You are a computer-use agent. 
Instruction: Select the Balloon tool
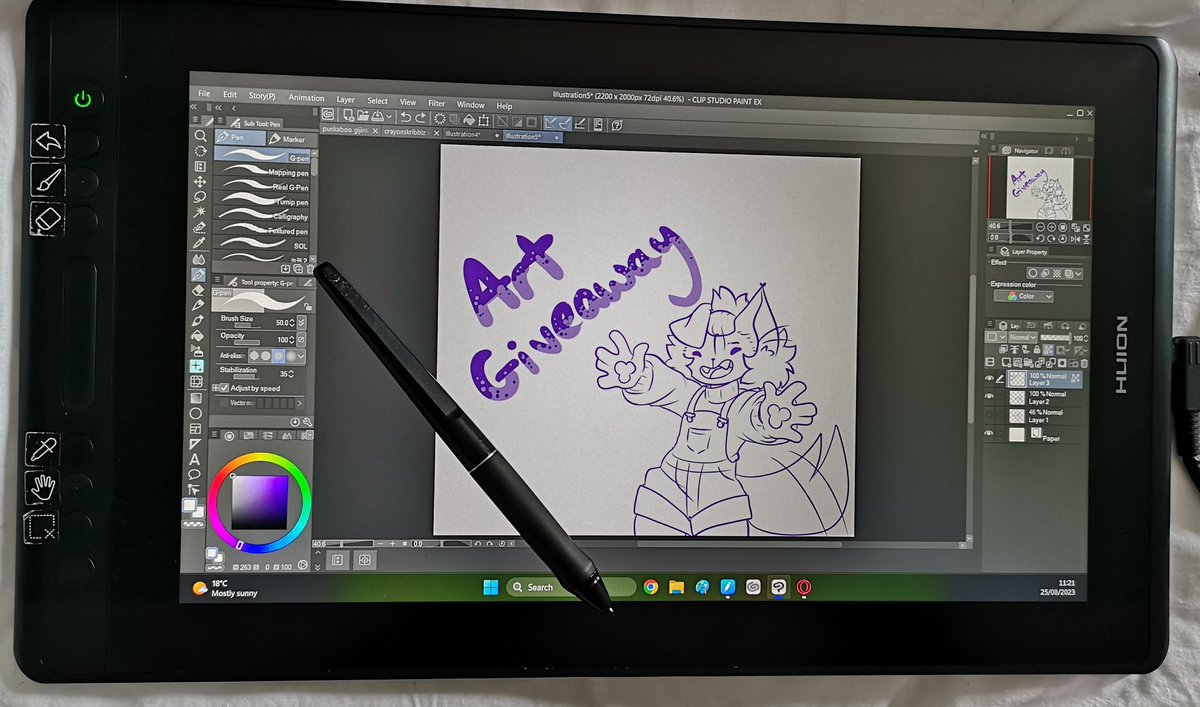(196, 475)
